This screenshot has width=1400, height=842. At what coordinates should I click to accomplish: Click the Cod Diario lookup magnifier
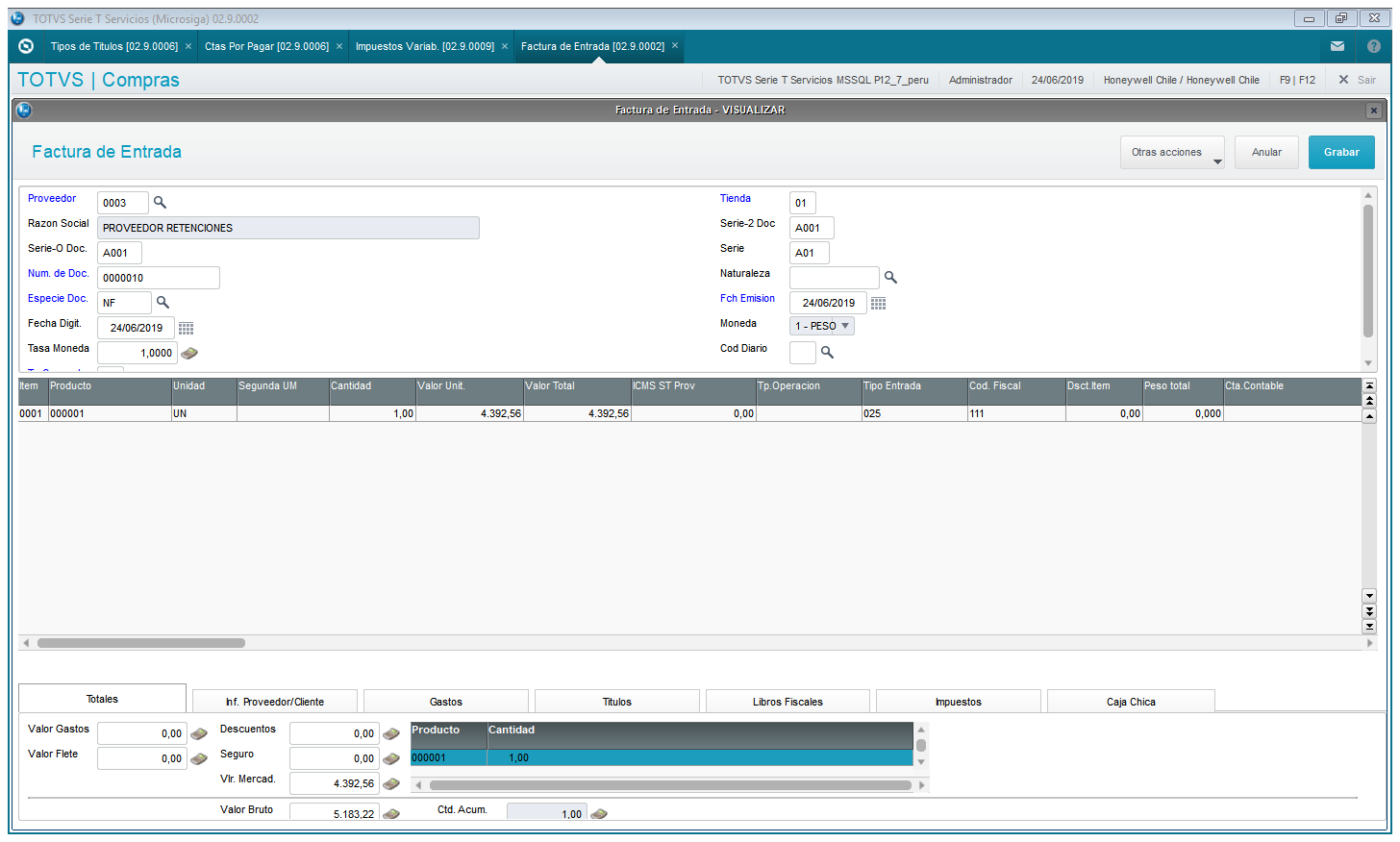(x=827, y=353)
